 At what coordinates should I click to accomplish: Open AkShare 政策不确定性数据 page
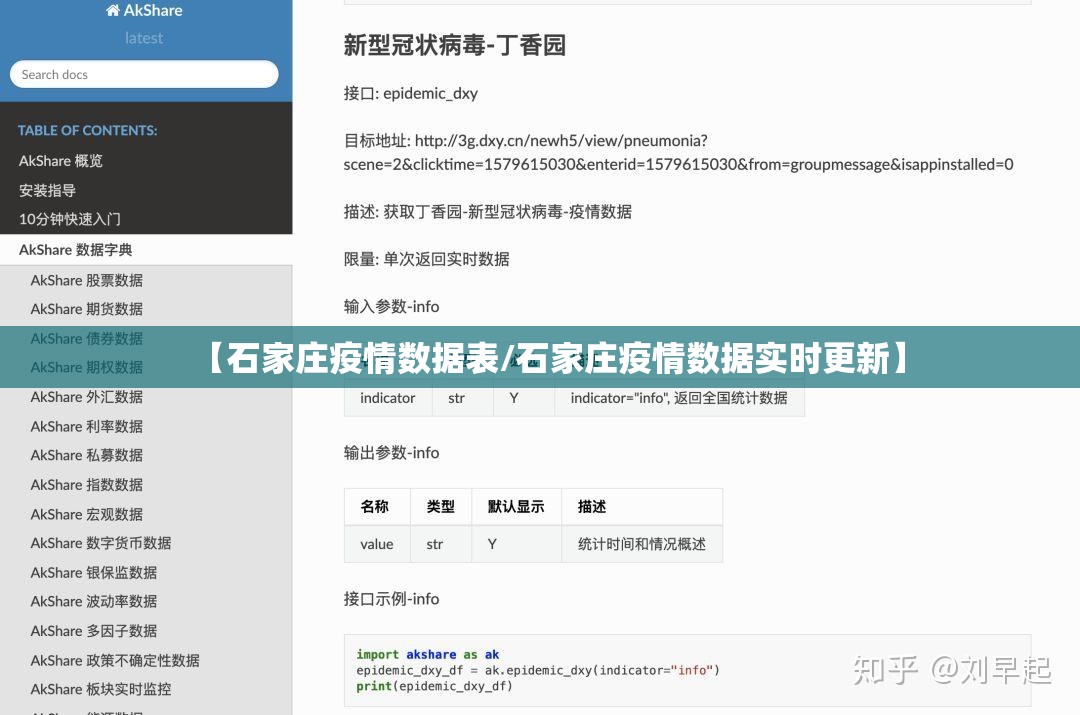115,661
